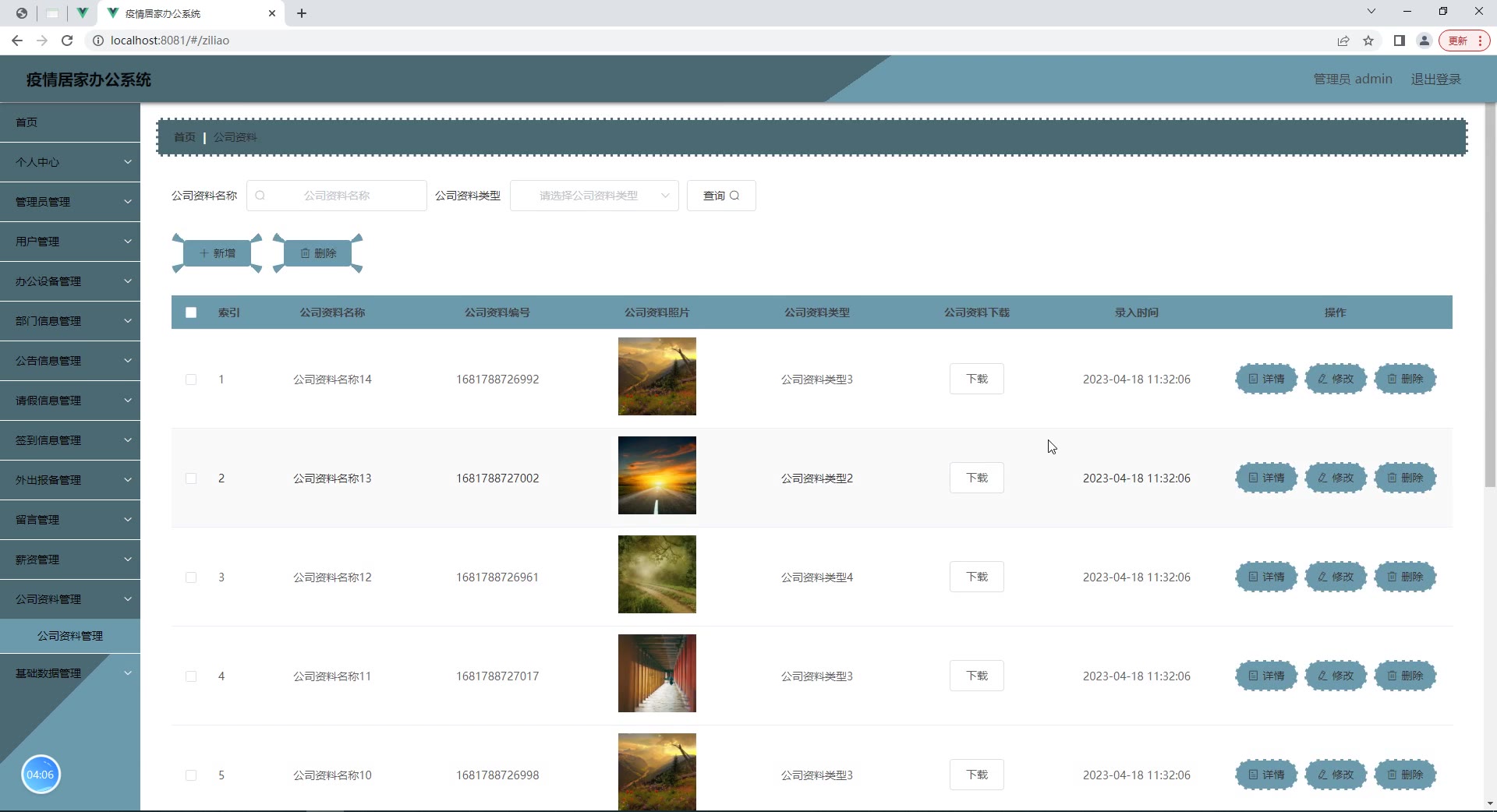Viewport: 1497px width, 812px height.
Task: Open the 请选择公司资料类型 dropdown
Action: (x=594, y=196)
